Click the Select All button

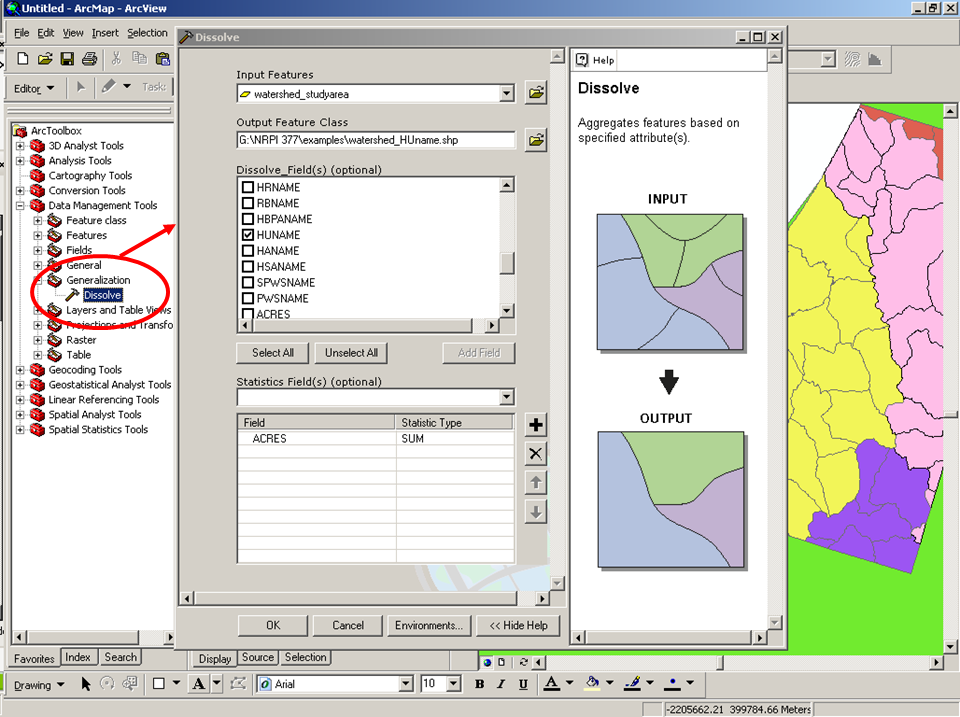pyautogui.click(x=271, y=352)
